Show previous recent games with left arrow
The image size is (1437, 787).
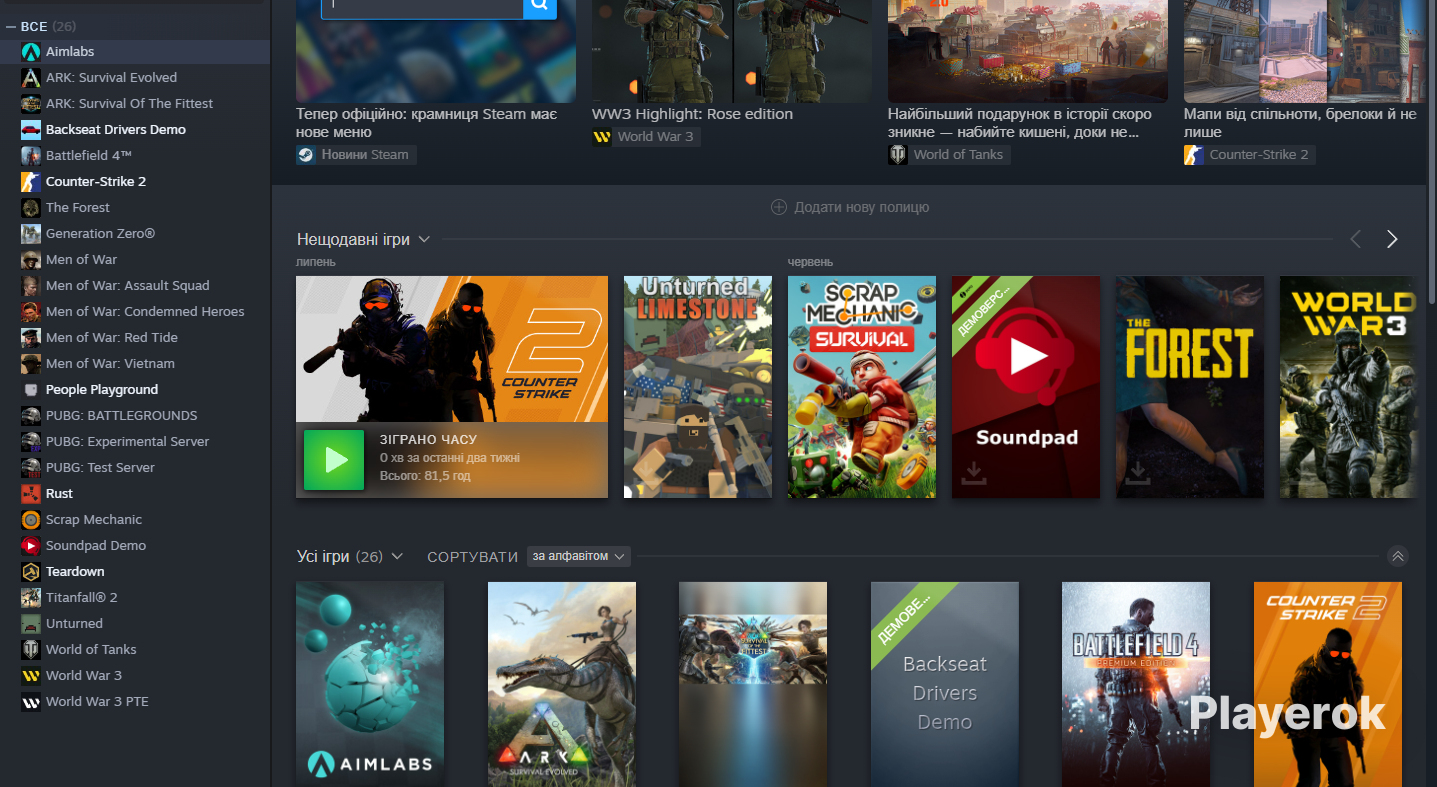(1356, 239)
